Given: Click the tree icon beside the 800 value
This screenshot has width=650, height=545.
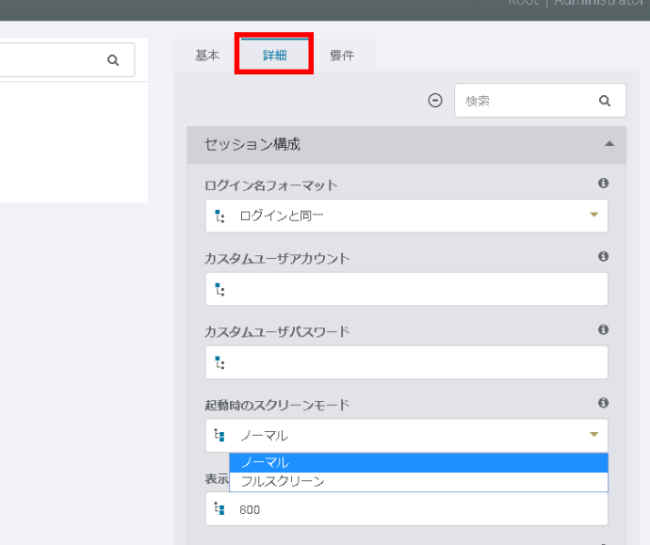Looking at the screenshot, I should pyautogui.click(x=220, y=509).
